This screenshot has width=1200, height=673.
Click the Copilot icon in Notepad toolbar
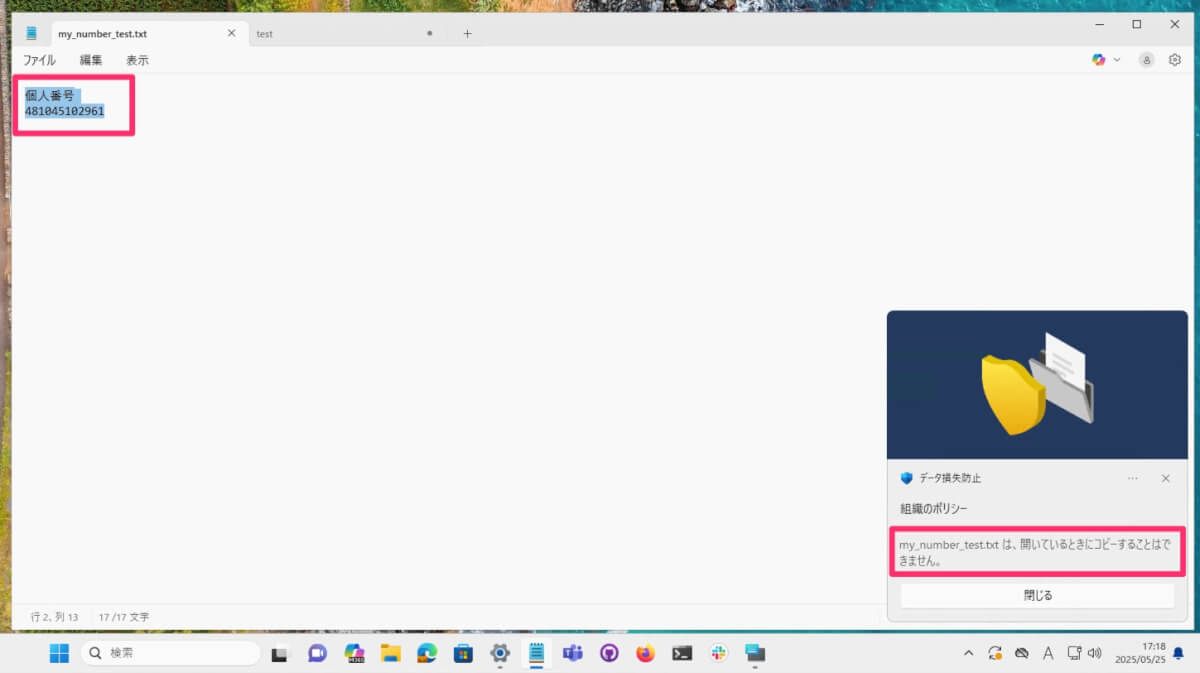(x=1099, y=60)
